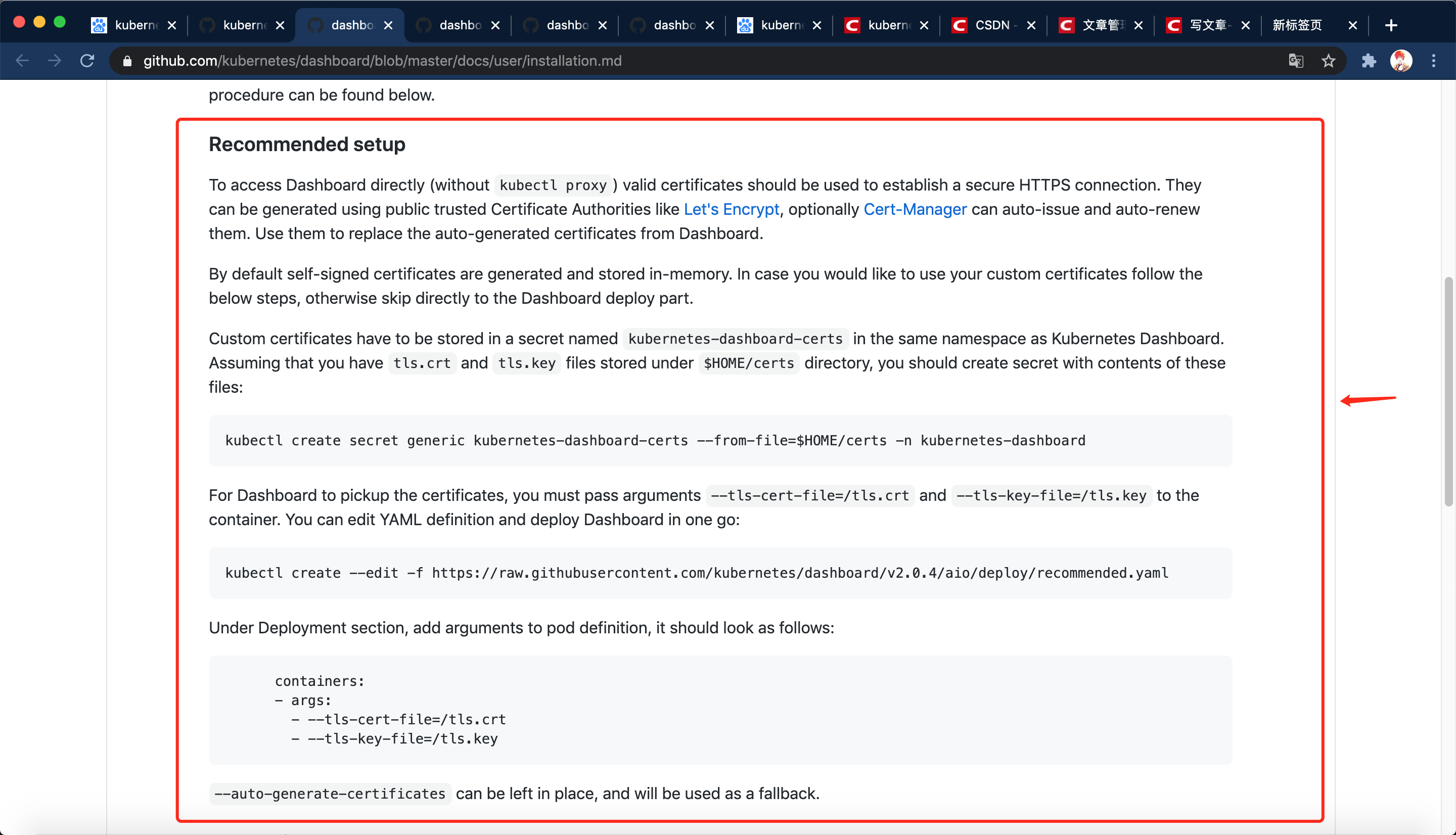Open the Cert-Manager link
Screen dimensions: 1456x835
[x=915, y=209]
